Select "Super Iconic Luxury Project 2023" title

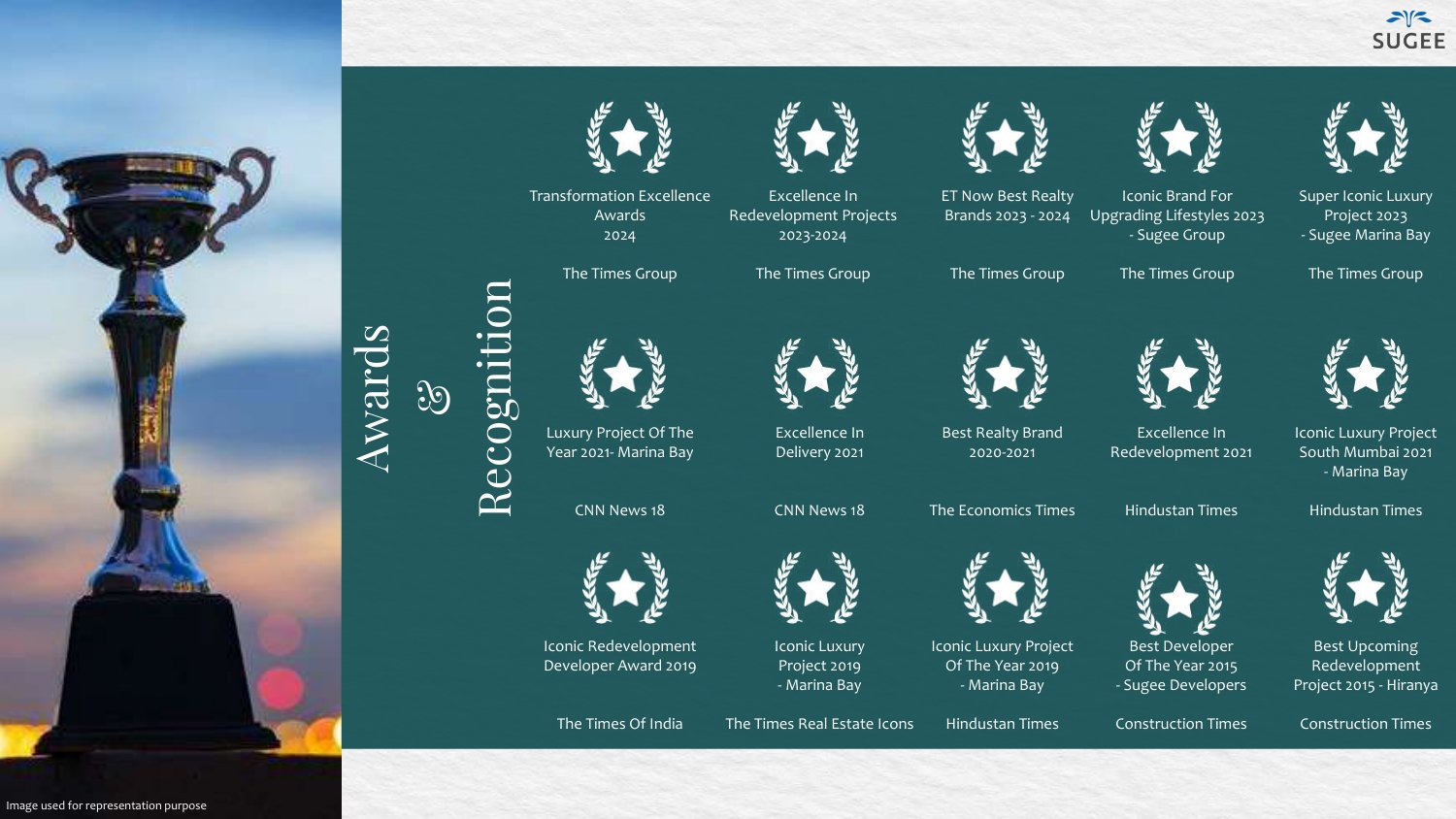coord(1366,206)
